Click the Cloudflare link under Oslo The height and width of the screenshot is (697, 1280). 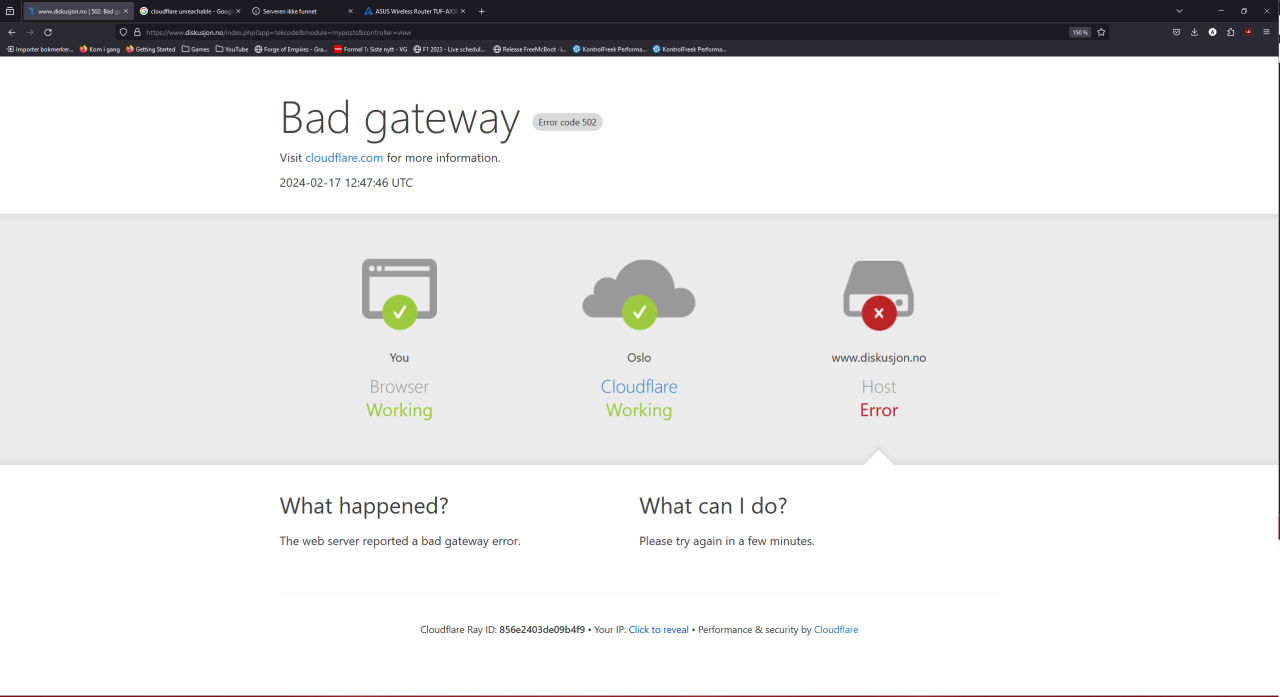(639, 387)
